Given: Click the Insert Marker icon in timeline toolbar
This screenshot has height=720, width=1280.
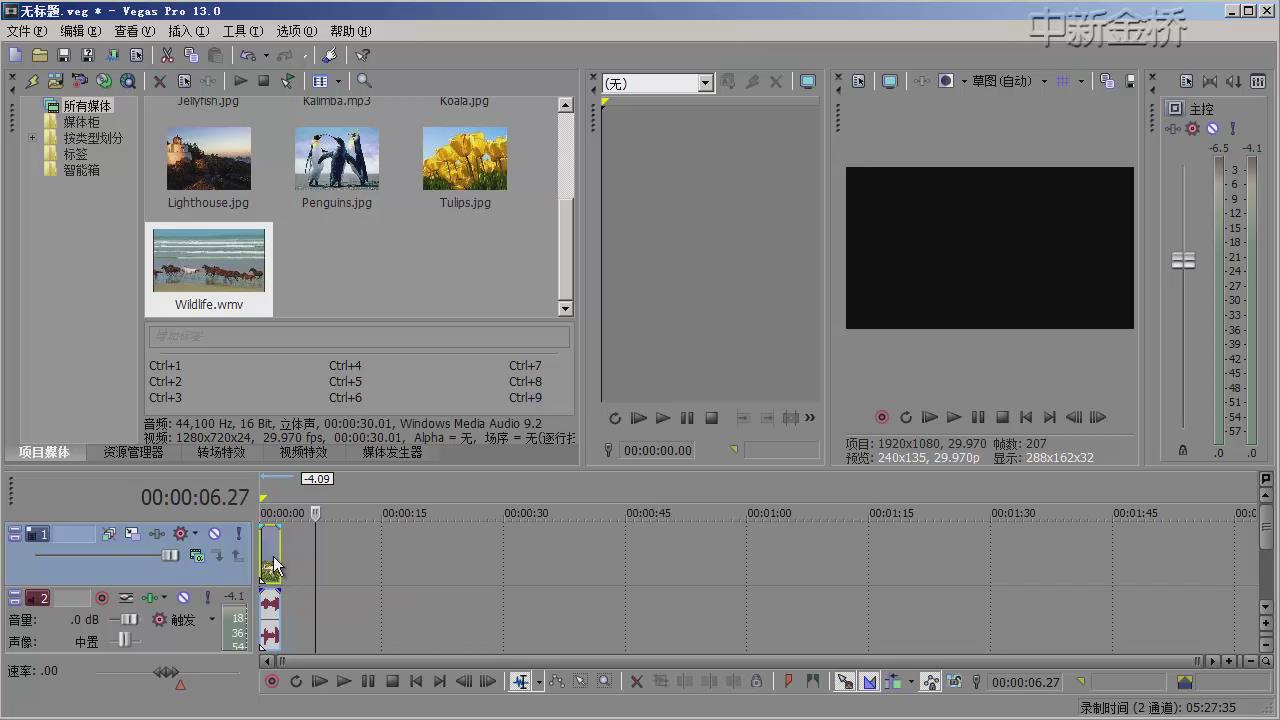Looking at the screenshot, I should pyautogui.click(x=788, y=682).
